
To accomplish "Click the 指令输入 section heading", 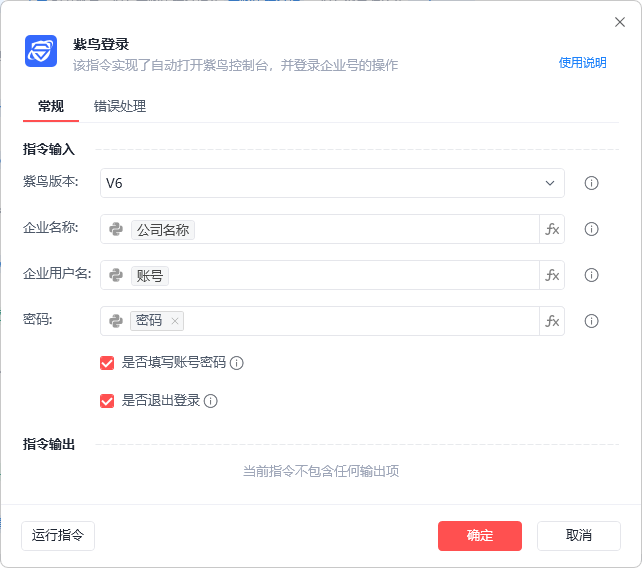I will coord(49,149).
